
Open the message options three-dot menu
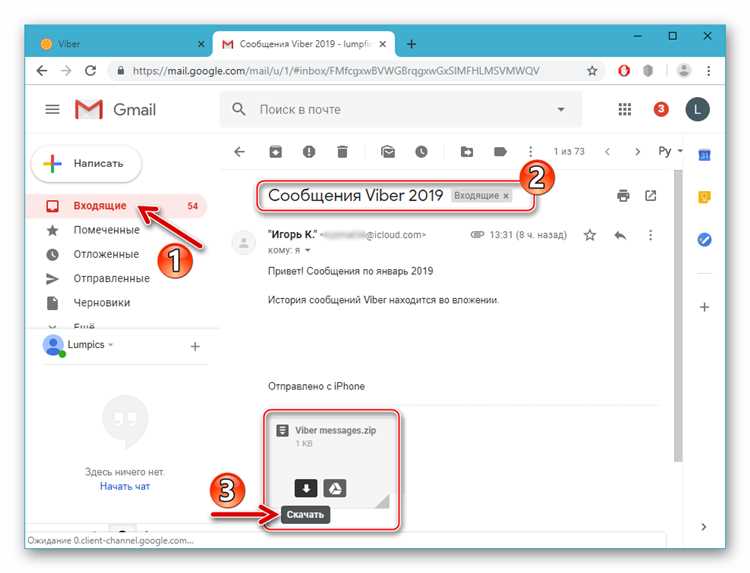coord(650,235)
